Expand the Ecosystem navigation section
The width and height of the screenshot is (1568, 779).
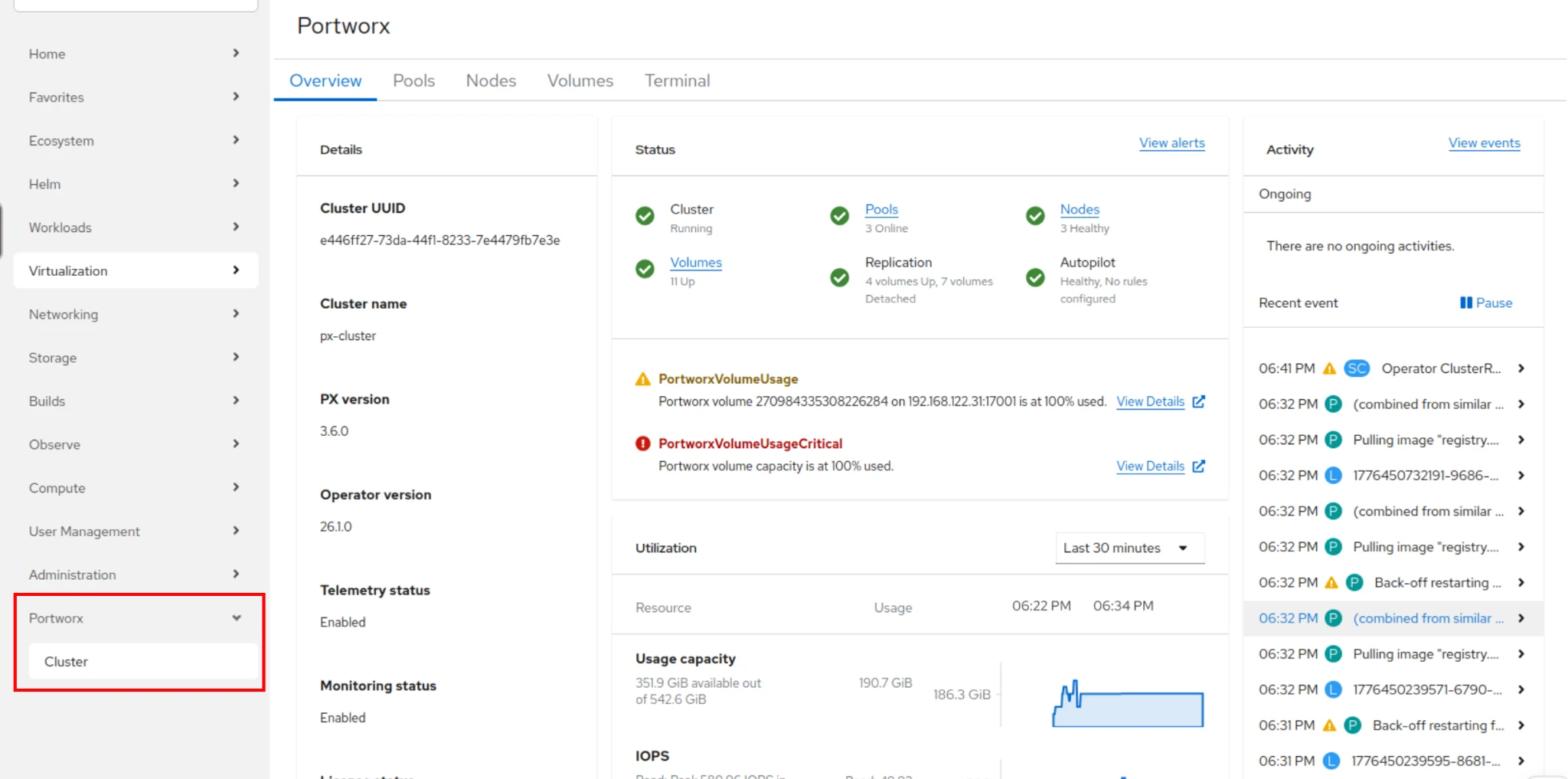136,141
